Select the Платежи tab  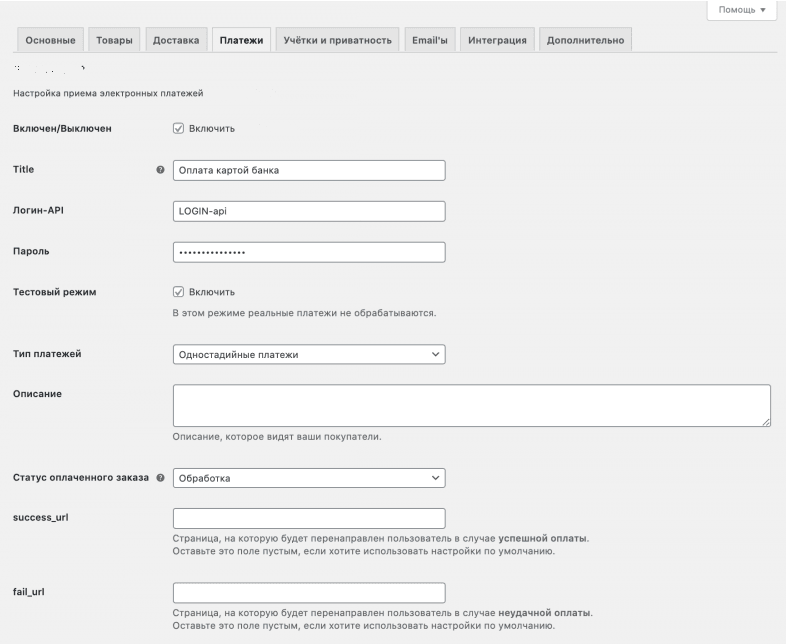click(241, 39)
